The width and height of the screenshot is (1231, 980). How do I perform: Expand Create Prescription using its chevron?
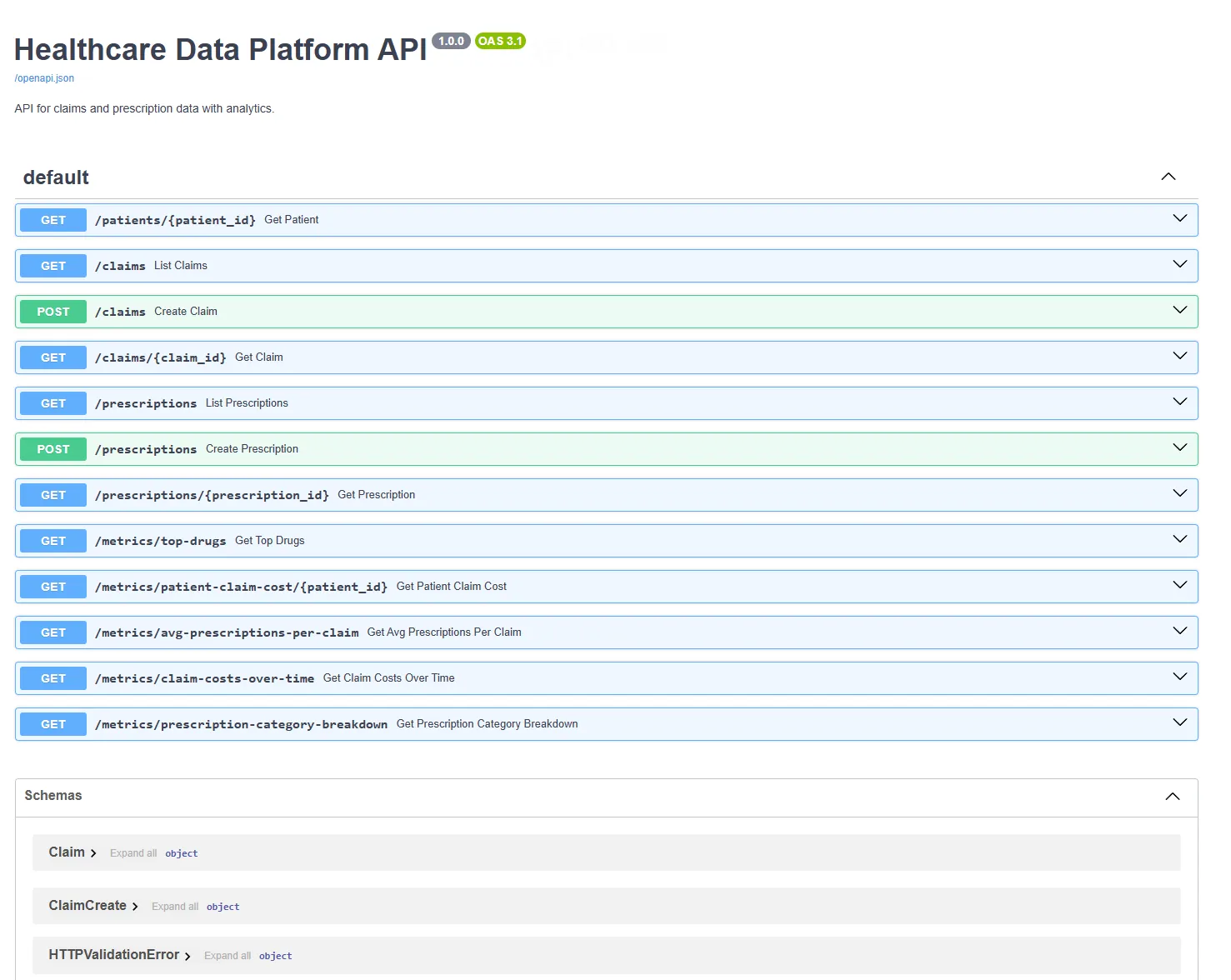pos(1179,448)
